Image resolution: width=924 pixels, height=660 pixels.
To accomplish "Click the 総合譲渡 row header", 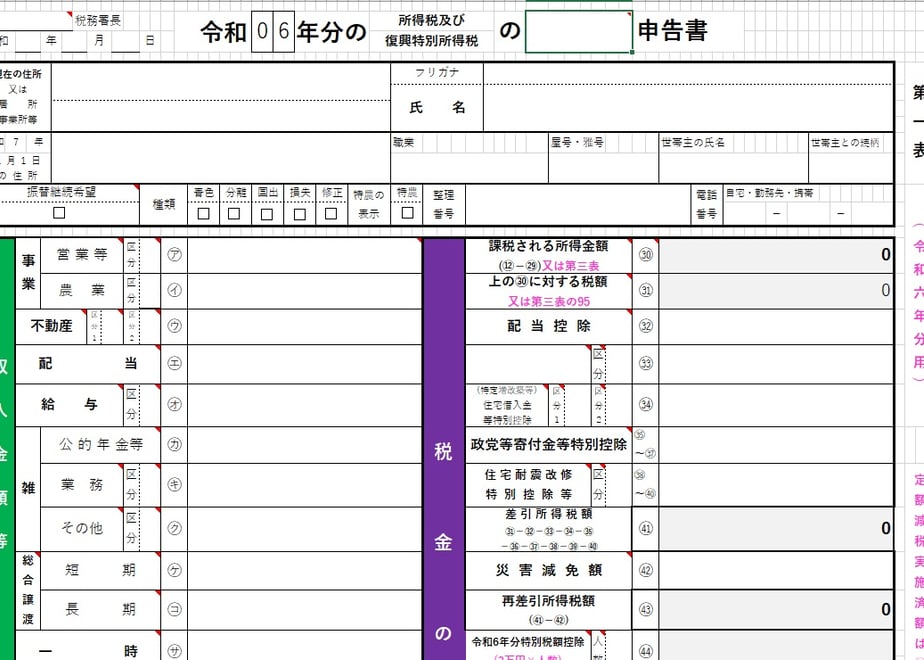I will 28,590.
